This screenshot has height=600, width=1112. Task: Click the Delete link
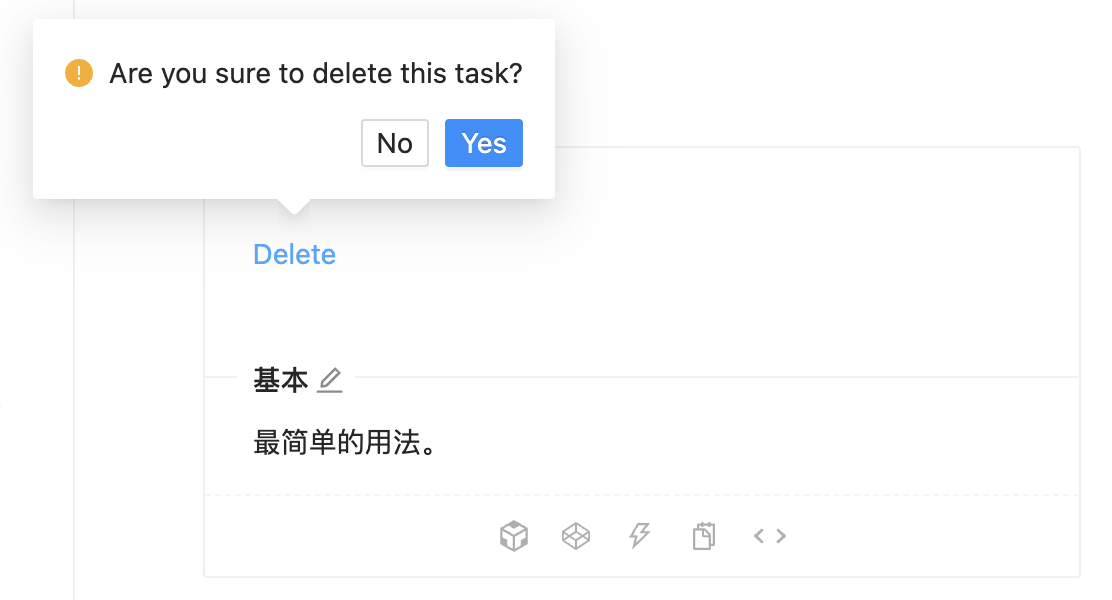(x=294, y=254)
